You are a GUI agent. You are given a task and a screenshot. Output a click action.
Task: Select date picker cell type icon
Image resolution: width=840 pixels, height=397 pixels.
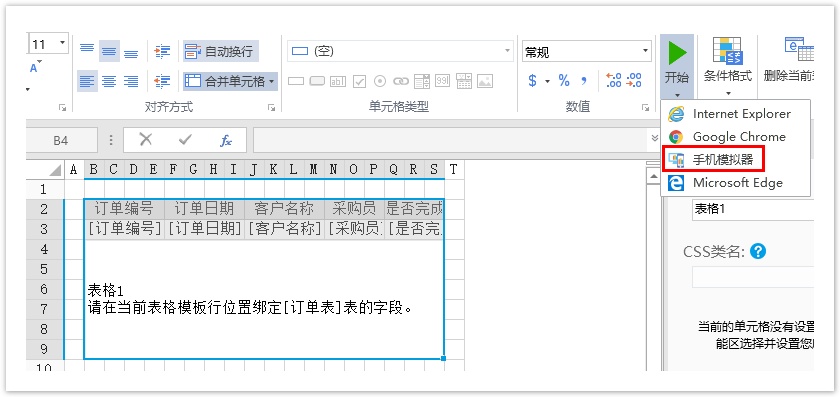click(x=464, y=81)
